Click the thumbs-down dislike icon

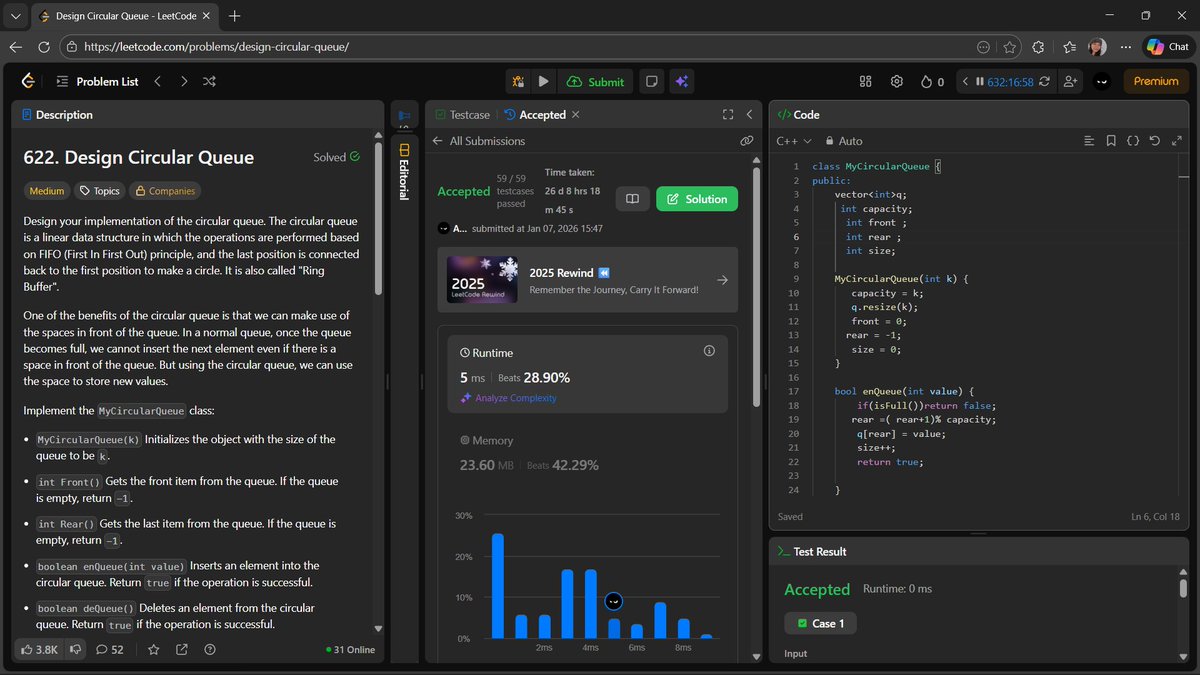[75, 649]
